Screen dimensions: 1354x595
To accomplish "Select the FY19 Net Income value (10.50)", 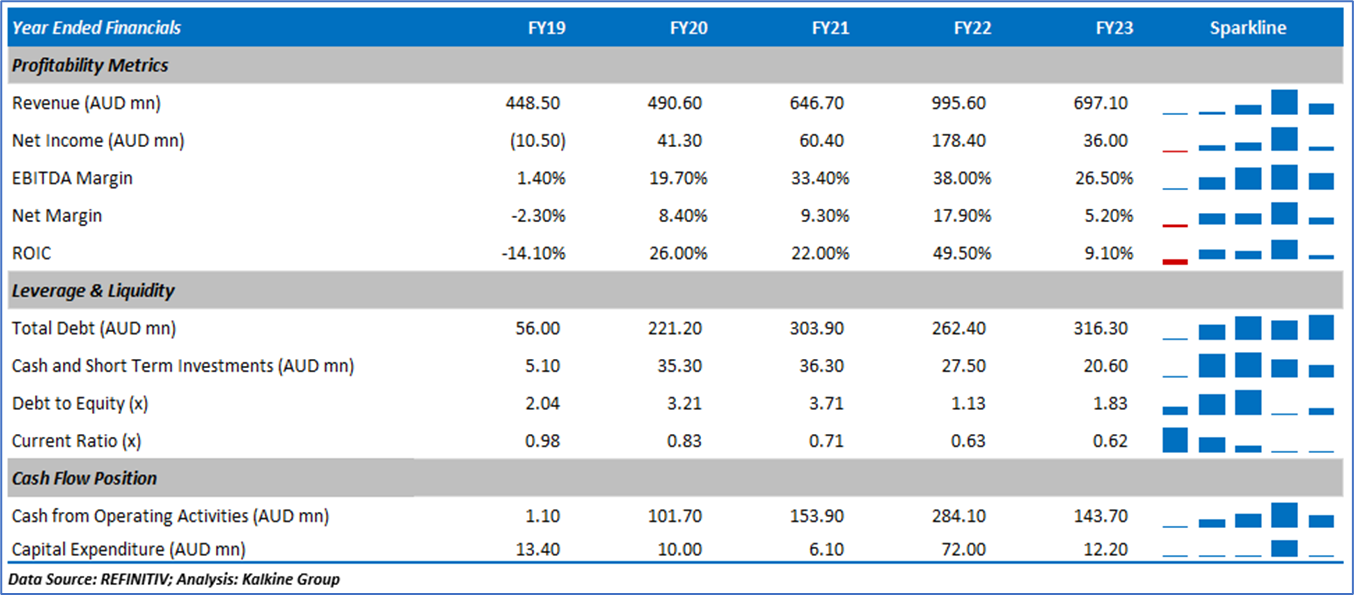I will 537,141.
